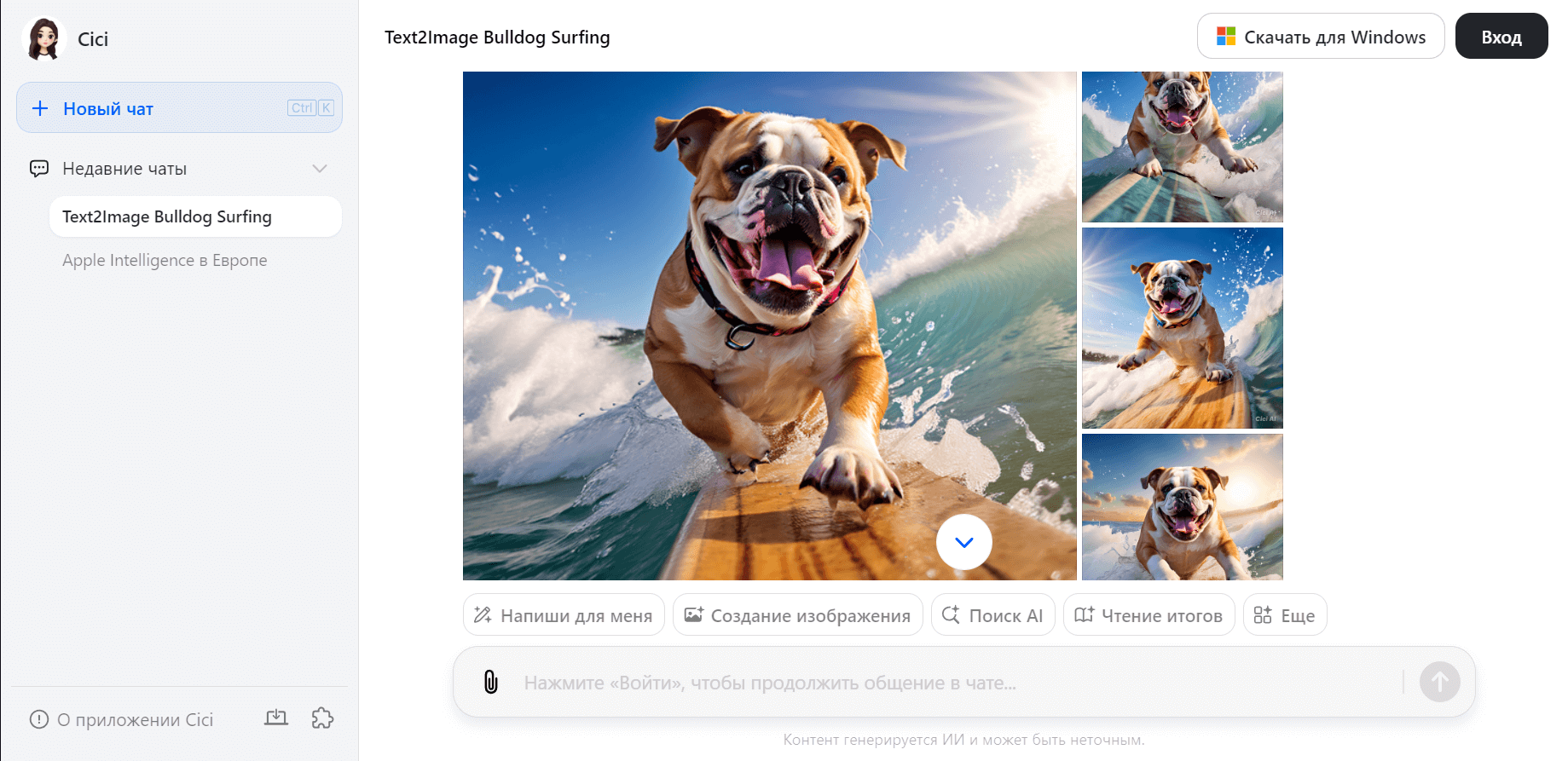
Task: Select Поиск AI action
Action: pyautogui.click(x=993, y=614)
